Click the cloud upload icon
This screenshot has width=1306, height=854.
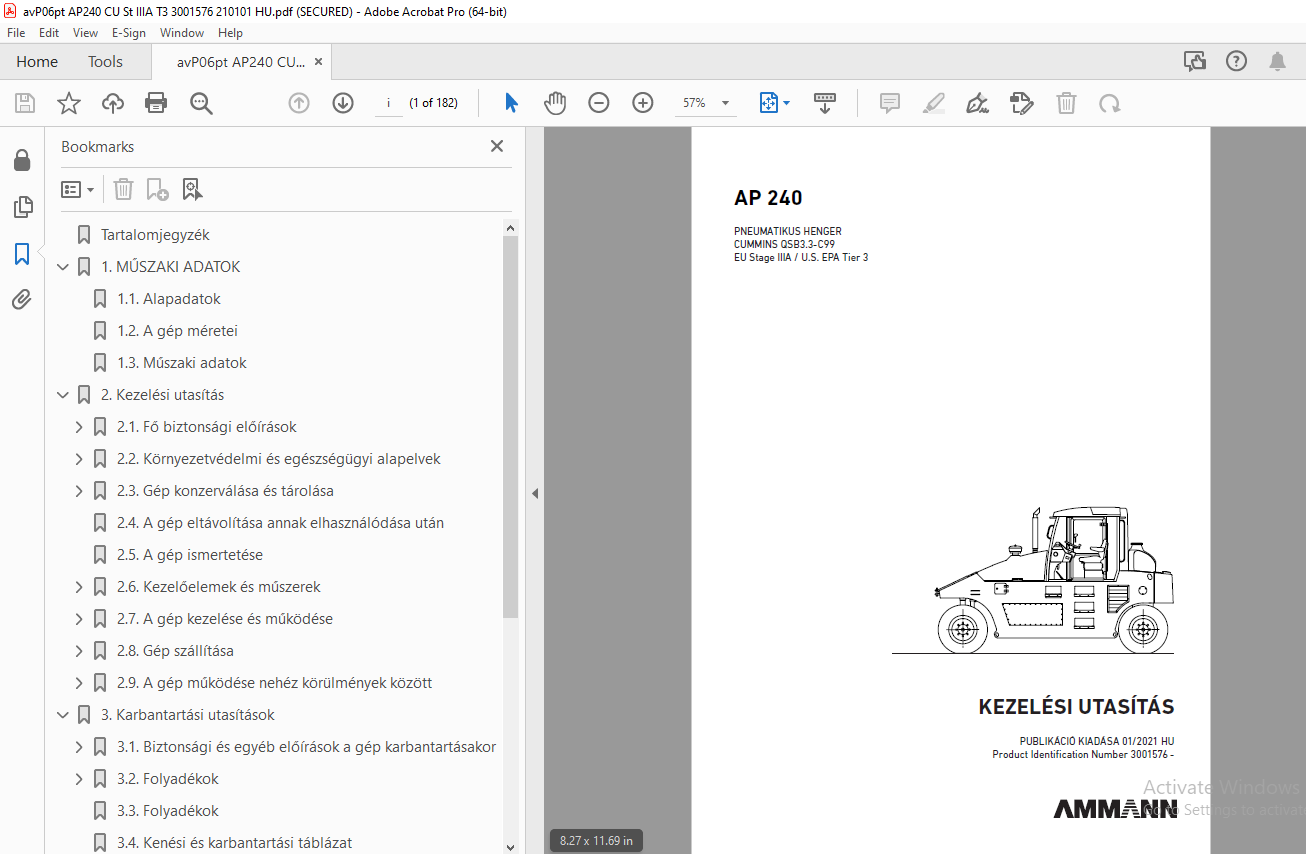pos(113,103)
